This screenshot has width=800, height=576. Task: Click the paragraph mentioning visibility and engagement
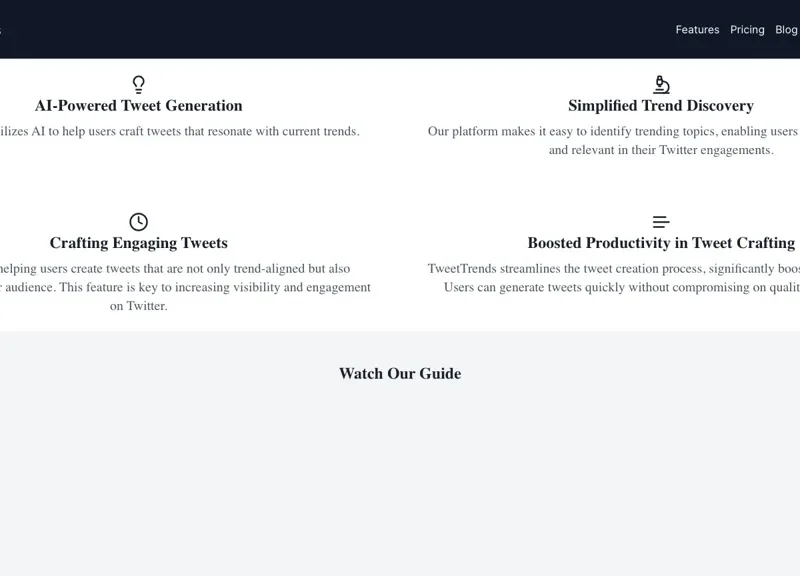(185, 287)
